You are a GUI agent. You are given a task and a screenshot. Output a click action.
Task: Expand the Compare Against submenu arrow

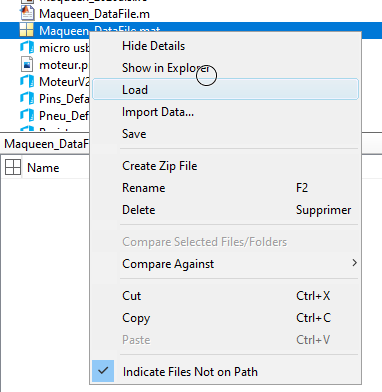pos(354,263)
